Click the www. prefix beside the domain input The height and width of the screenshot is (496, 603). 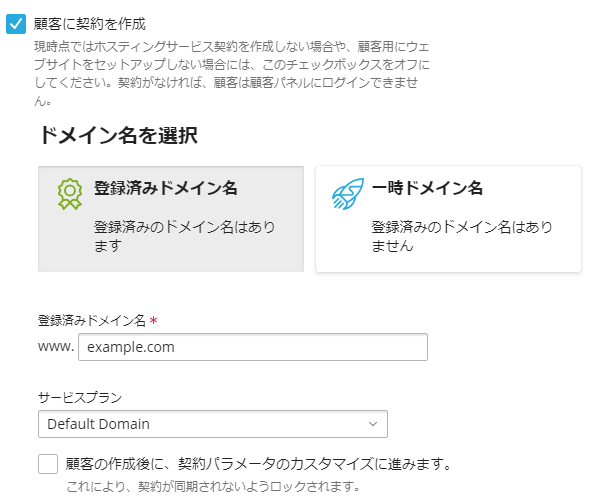[55, 347]
